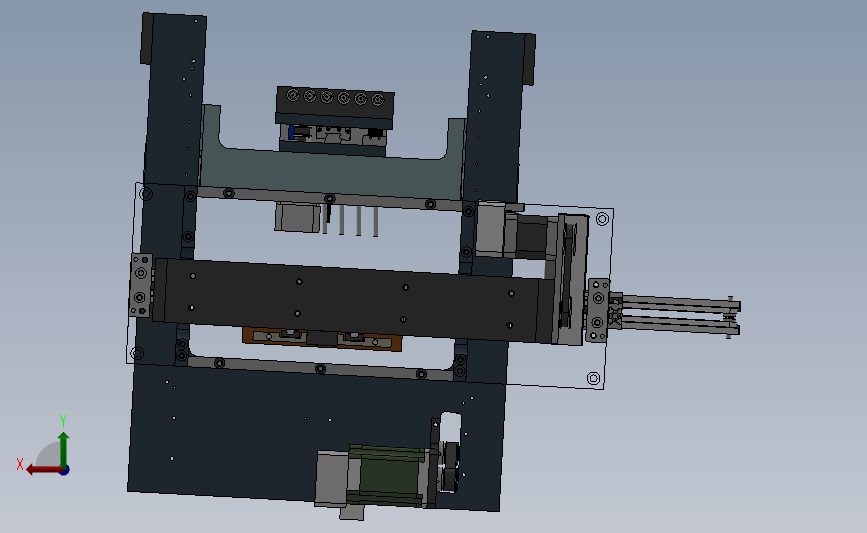Select the black end cap on the left pillar
The height and width of the screenshot is (533, 867).
pyautogui.click(x=147, y=39)
